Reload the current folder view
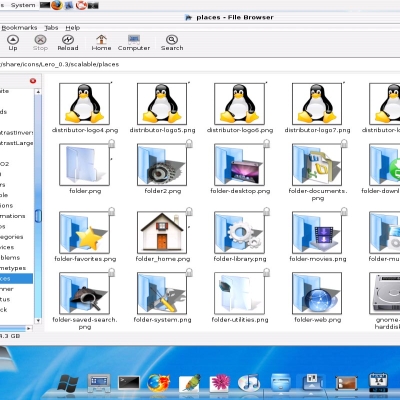The image size is (400, 400). [x=68, y=43]
